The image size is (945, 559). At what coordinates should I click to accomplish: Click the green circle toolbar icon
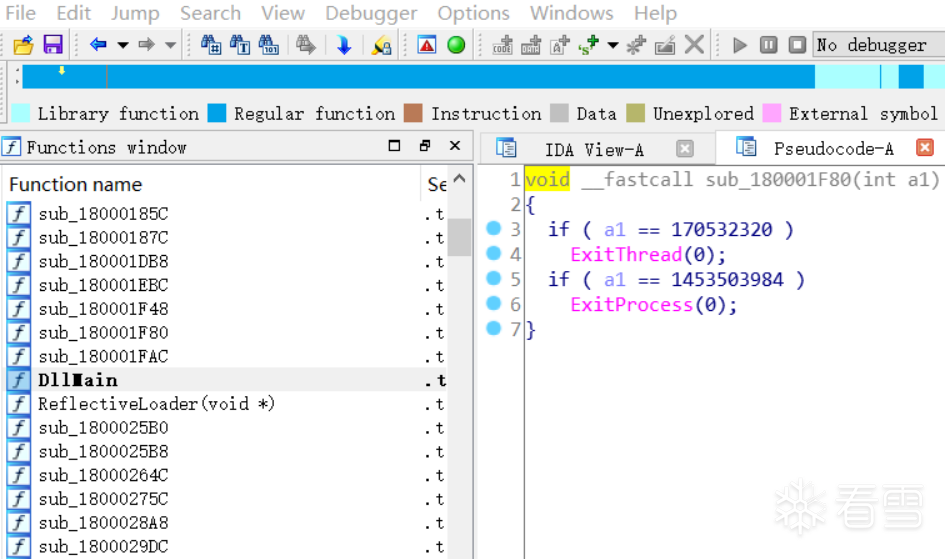[456, 45]
